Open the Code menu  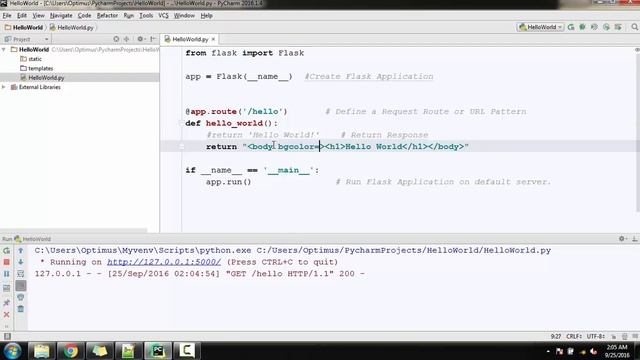click(x=84, y=16)
